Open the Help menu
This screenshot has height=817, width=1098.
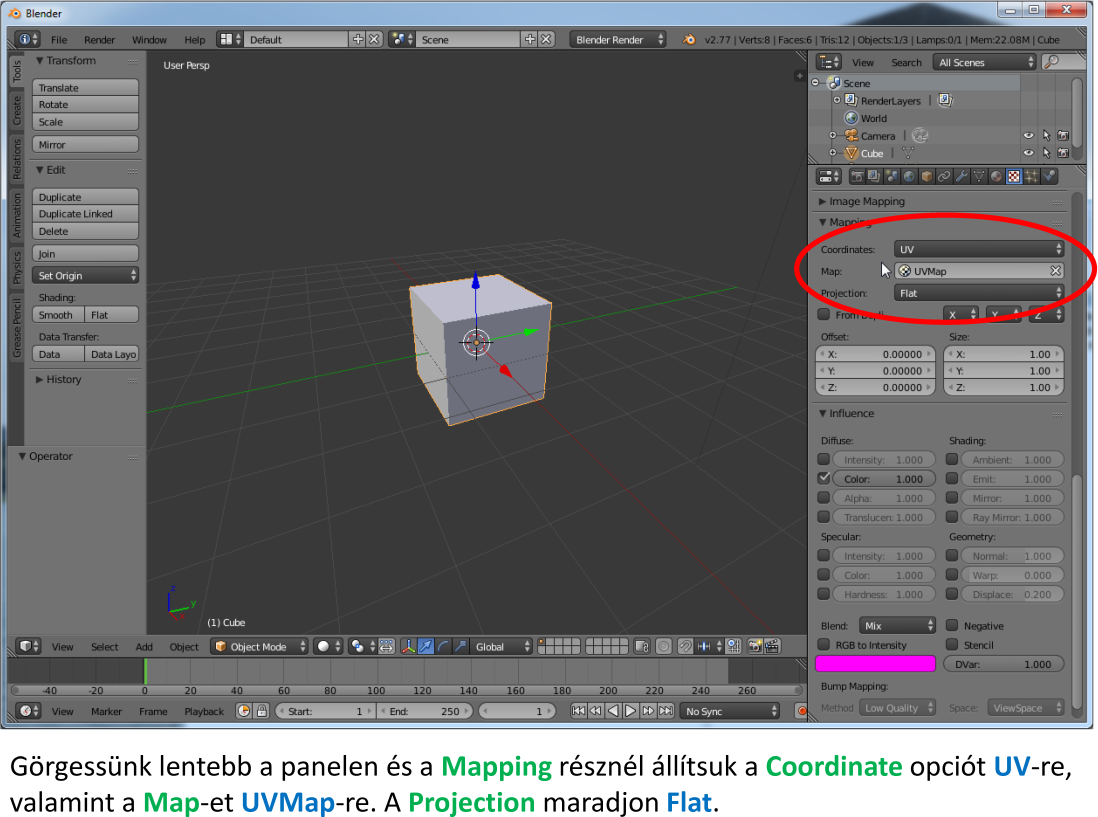195,40
